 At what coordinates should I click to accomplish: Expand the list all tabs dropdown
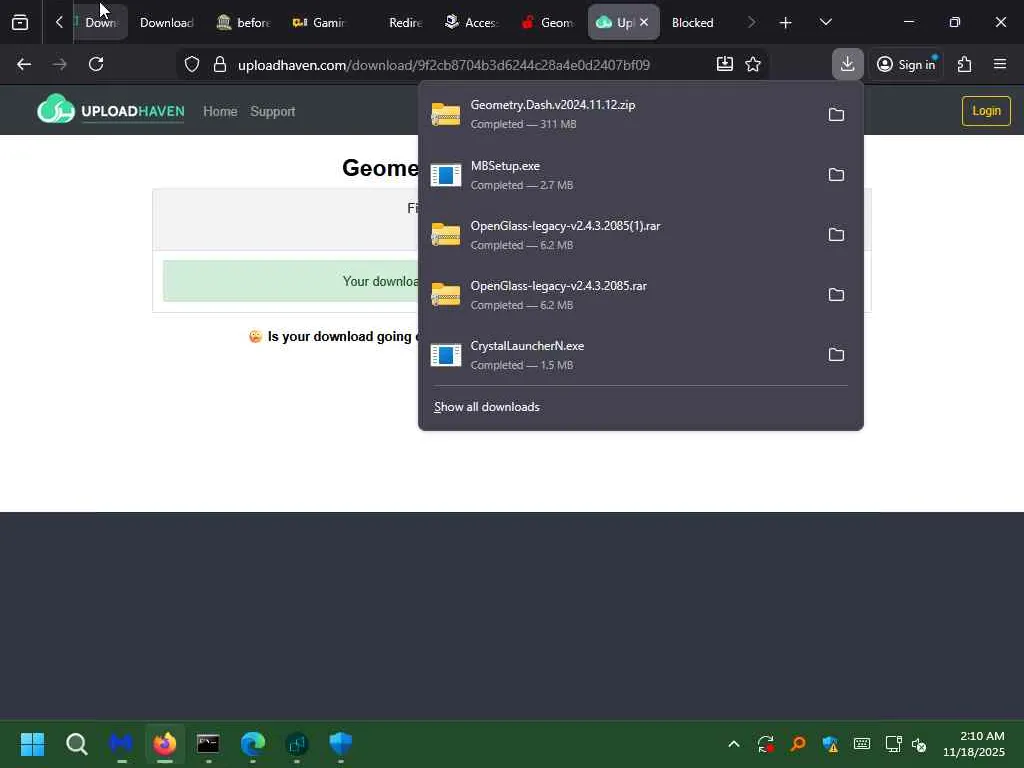click(x=825, y=22)
